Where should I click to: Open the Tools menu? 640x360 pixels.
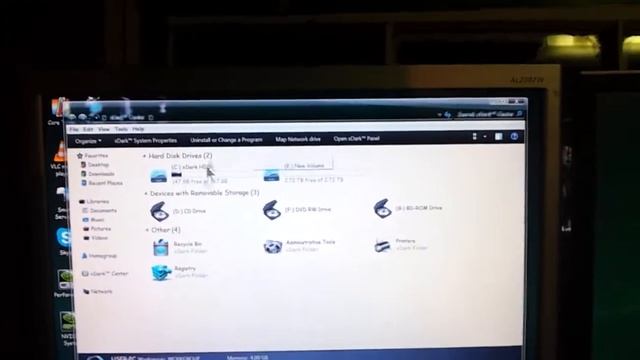tap(121, 129)
